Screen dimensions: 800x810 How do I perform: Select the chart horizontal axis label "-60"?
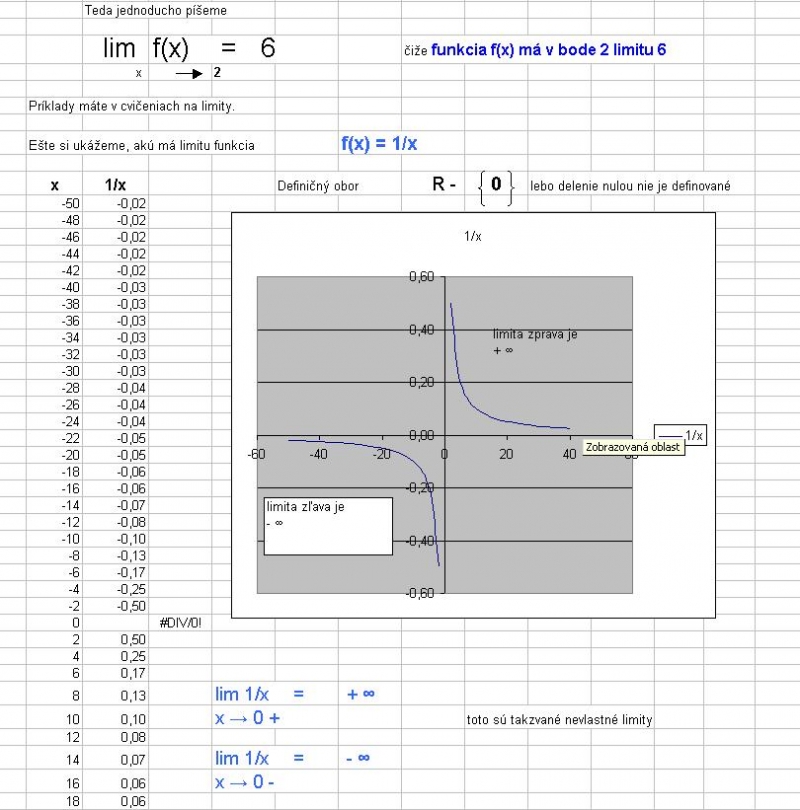(x=256, y=454)
